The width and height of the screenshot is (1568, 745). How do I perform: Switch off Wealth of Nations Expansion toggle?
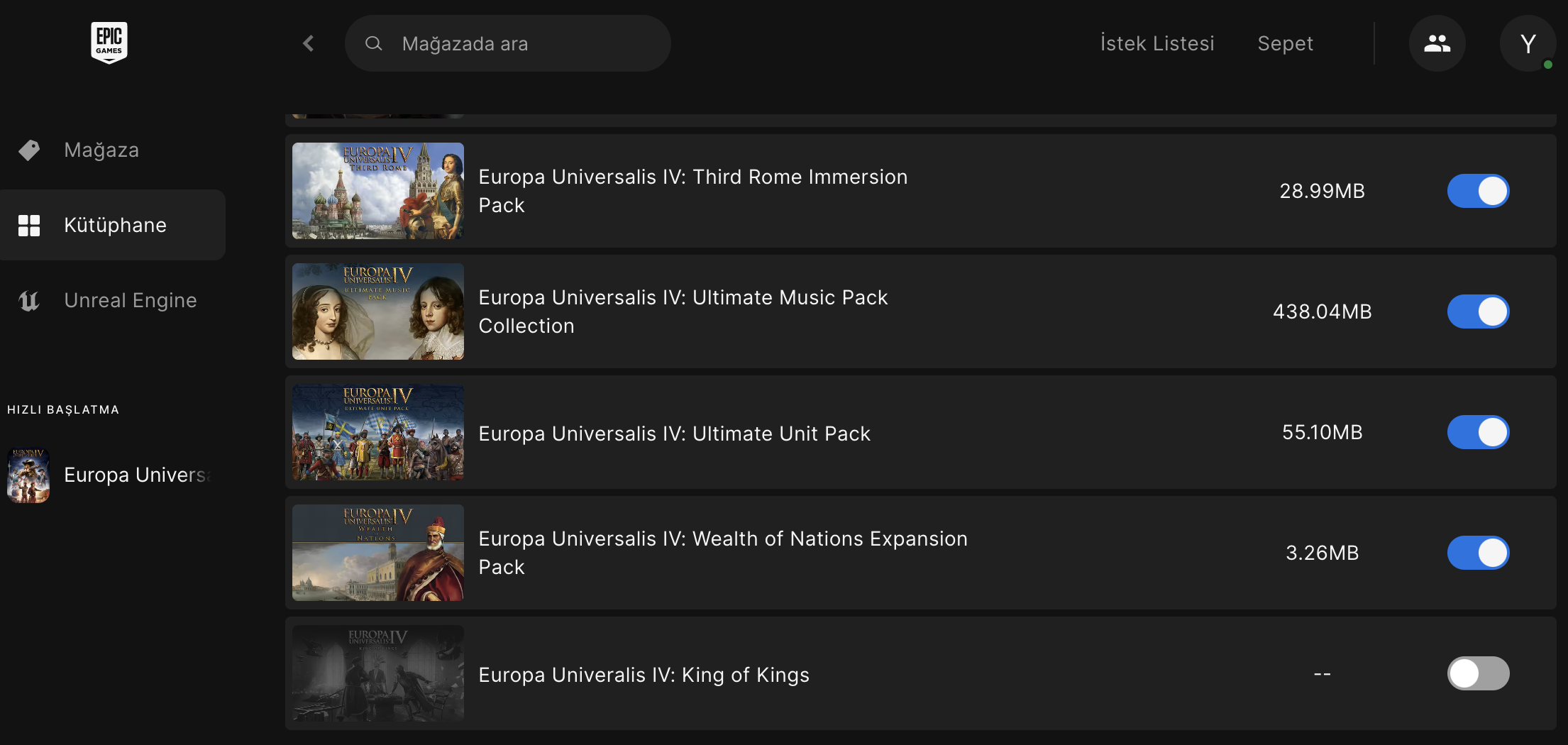(1478, 553)
